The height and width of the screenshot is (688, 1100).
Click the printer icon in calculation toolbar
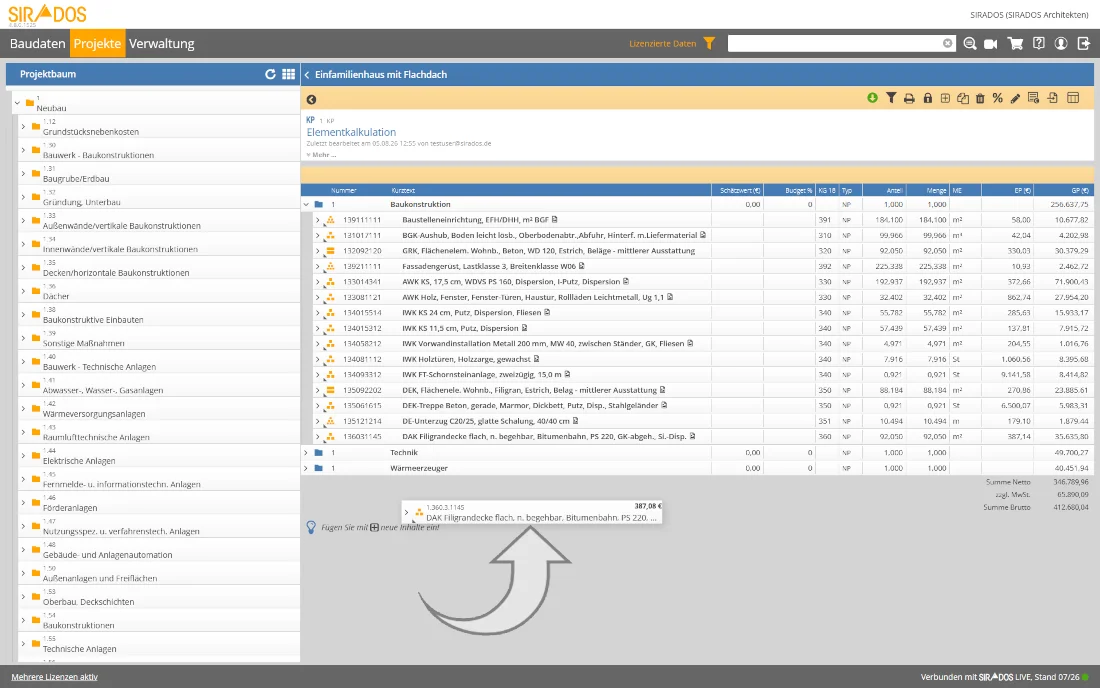(909, 99)
